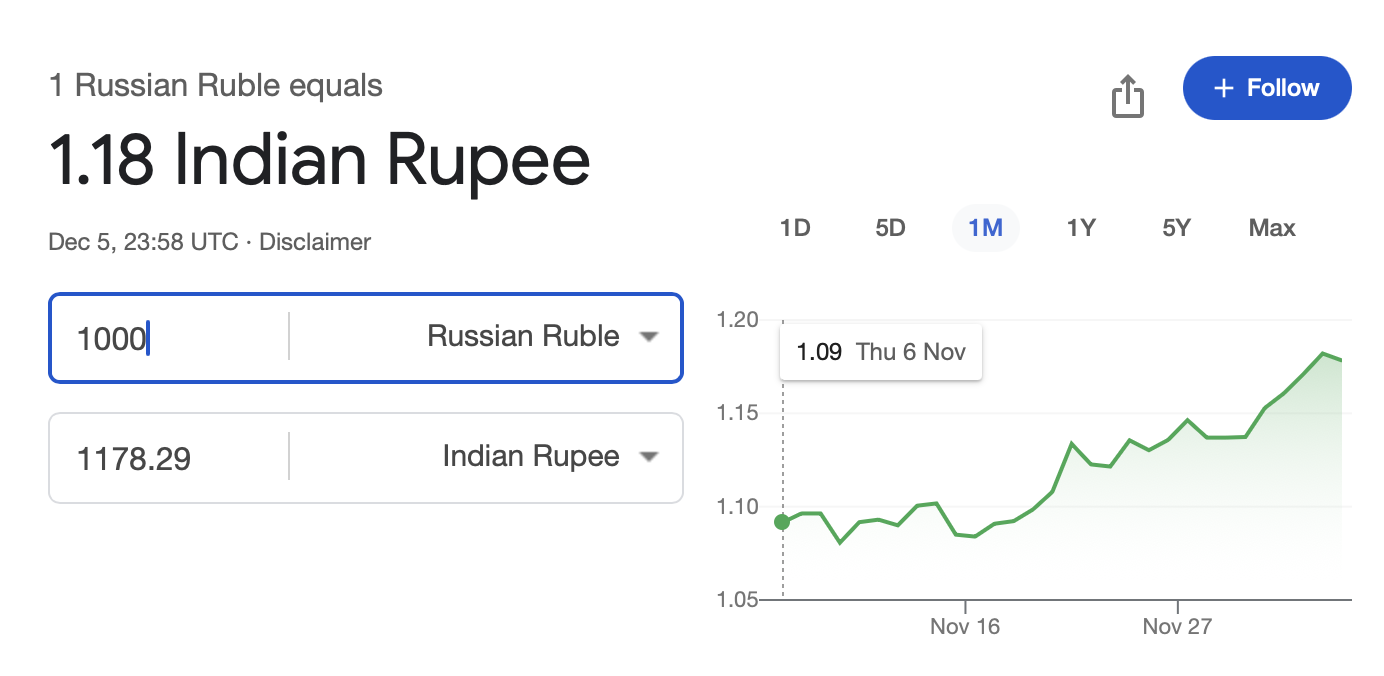Viewport: 1384px width, 676px height.
Task: Show the Max chart range
Action: point(1272,228)
